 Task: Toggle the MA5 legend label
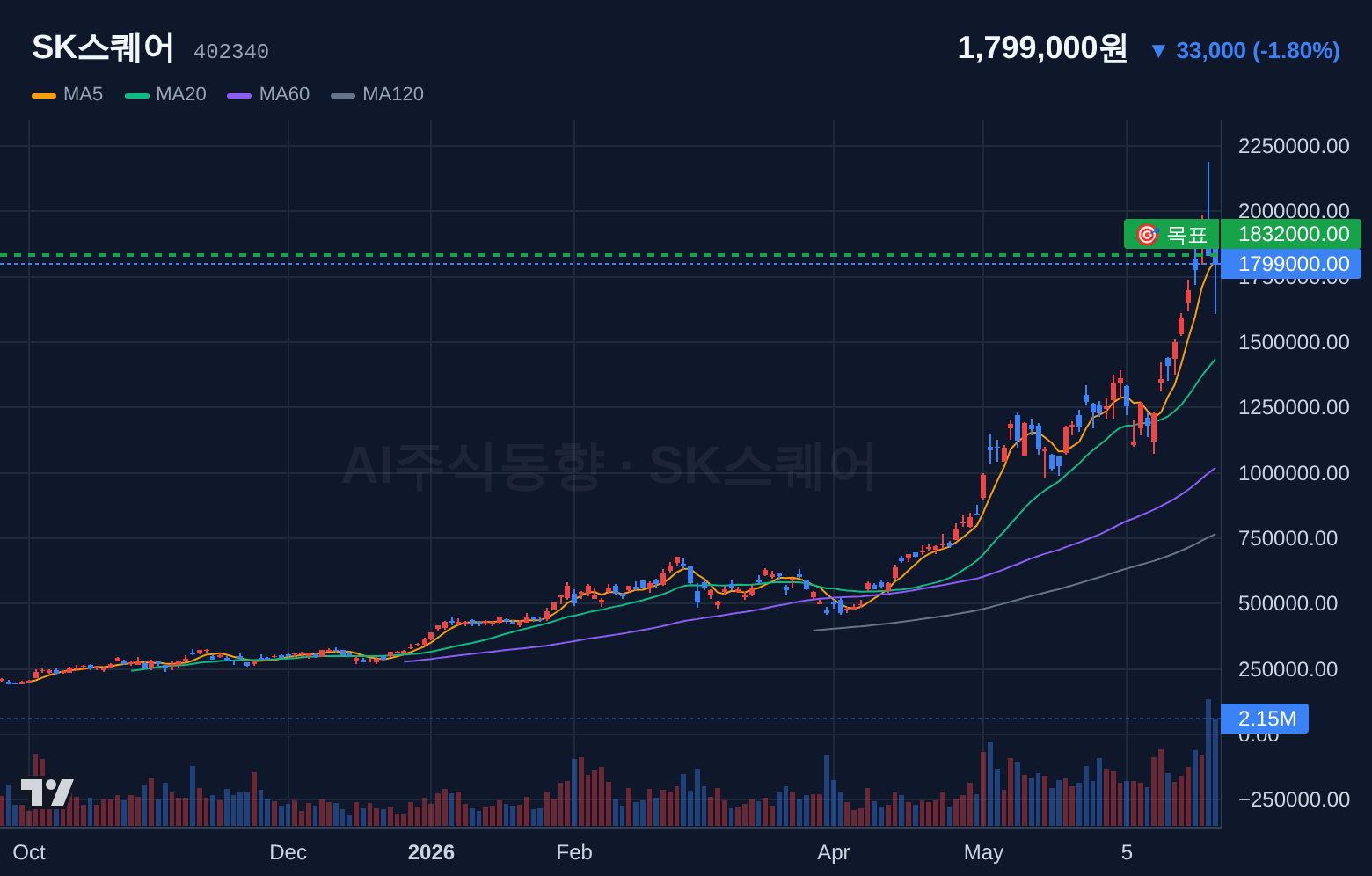83,94
